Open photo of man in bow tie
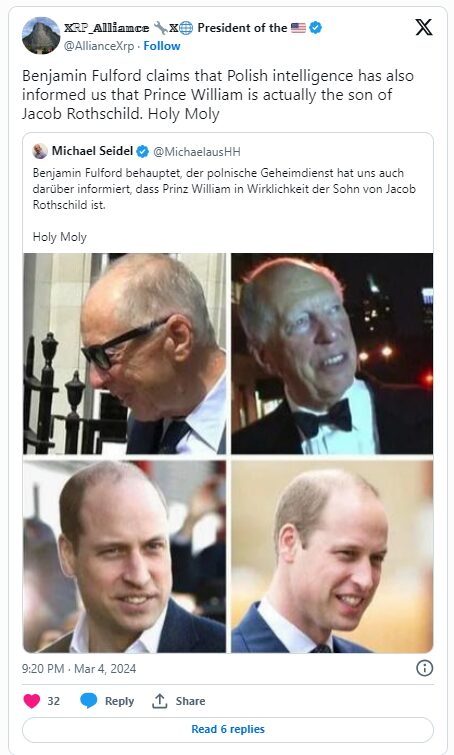 click(x=332, y=353)
